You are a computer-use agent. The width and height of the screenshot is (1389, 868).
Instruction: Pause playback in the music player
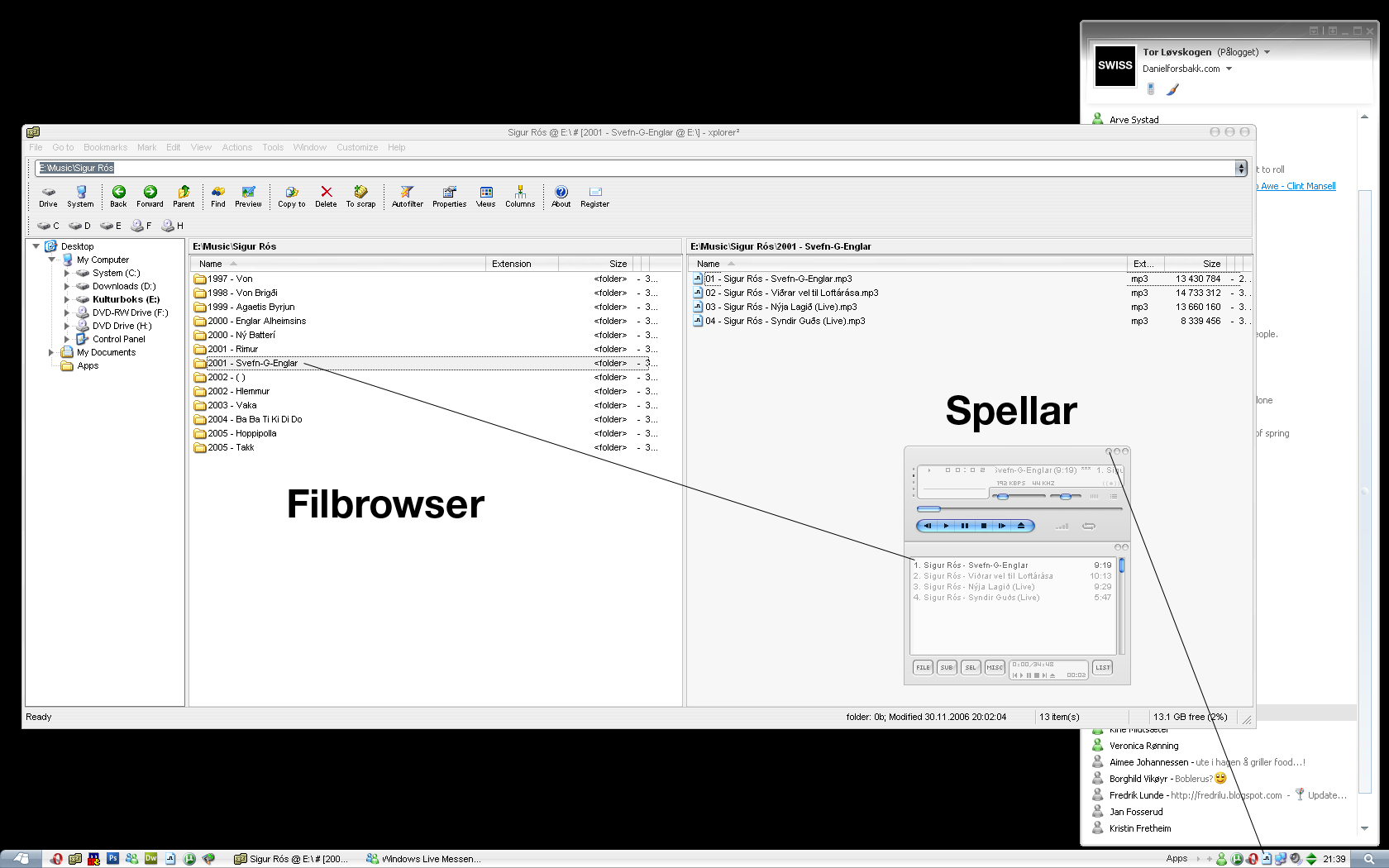pos(964,526)
